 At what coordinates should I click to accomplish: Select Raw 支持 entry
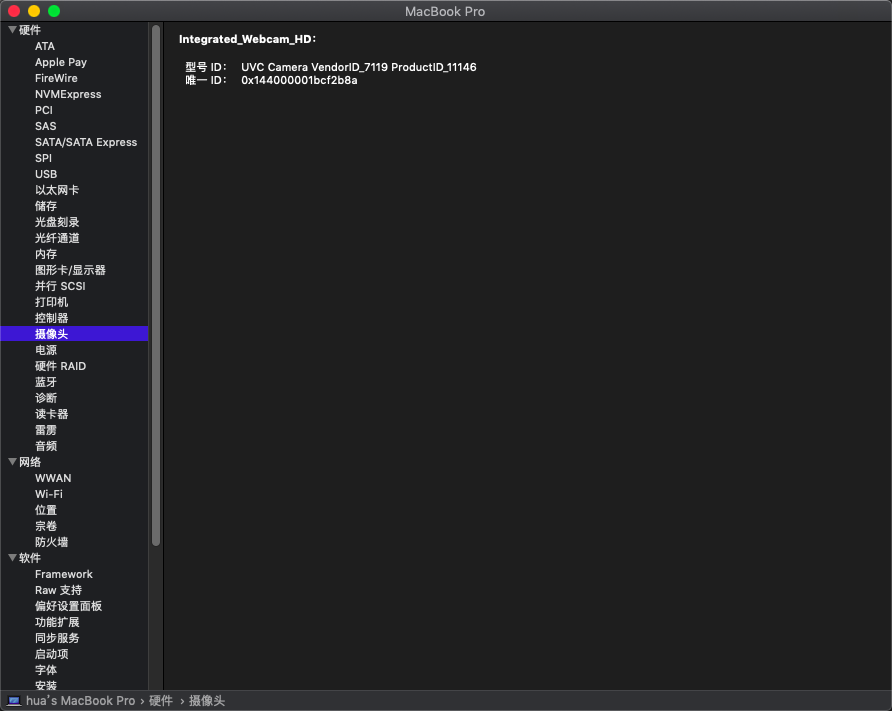(59, 590)
